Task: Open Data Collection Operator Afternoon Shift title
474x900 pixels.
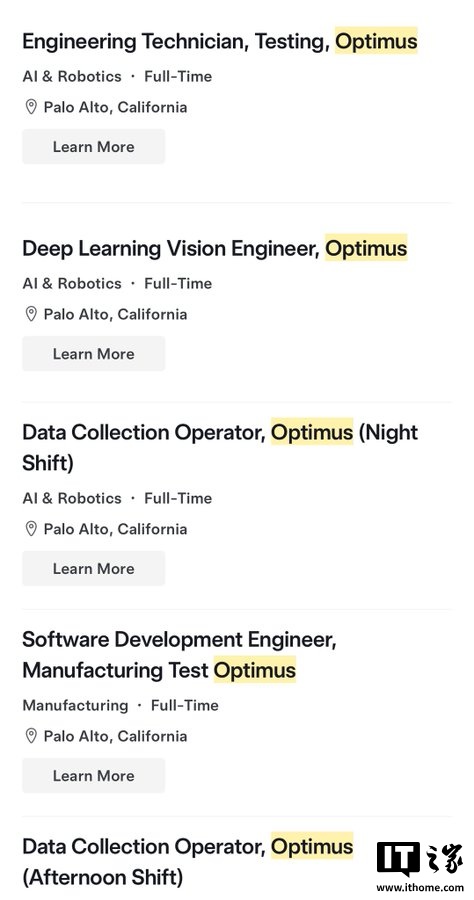Action: [x=188, y=862]
